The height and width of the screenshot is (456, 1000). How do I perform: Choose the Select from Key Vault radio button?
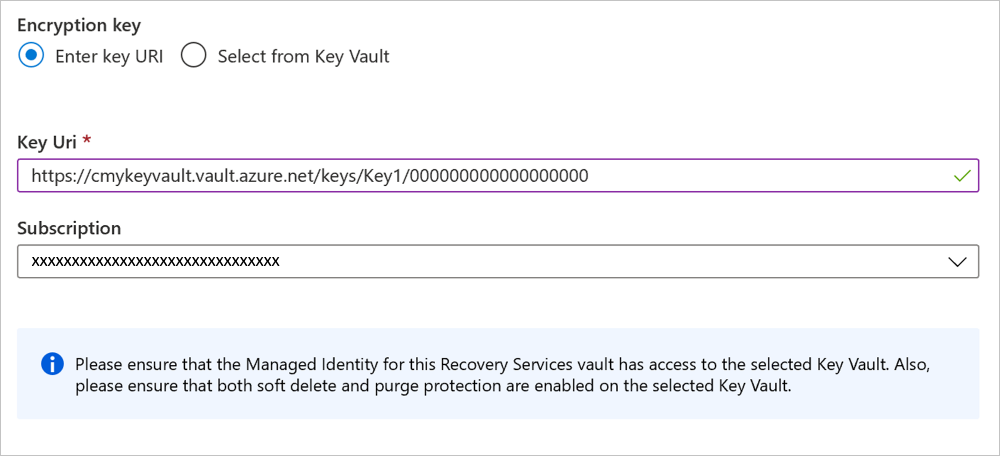pos(193,56)
